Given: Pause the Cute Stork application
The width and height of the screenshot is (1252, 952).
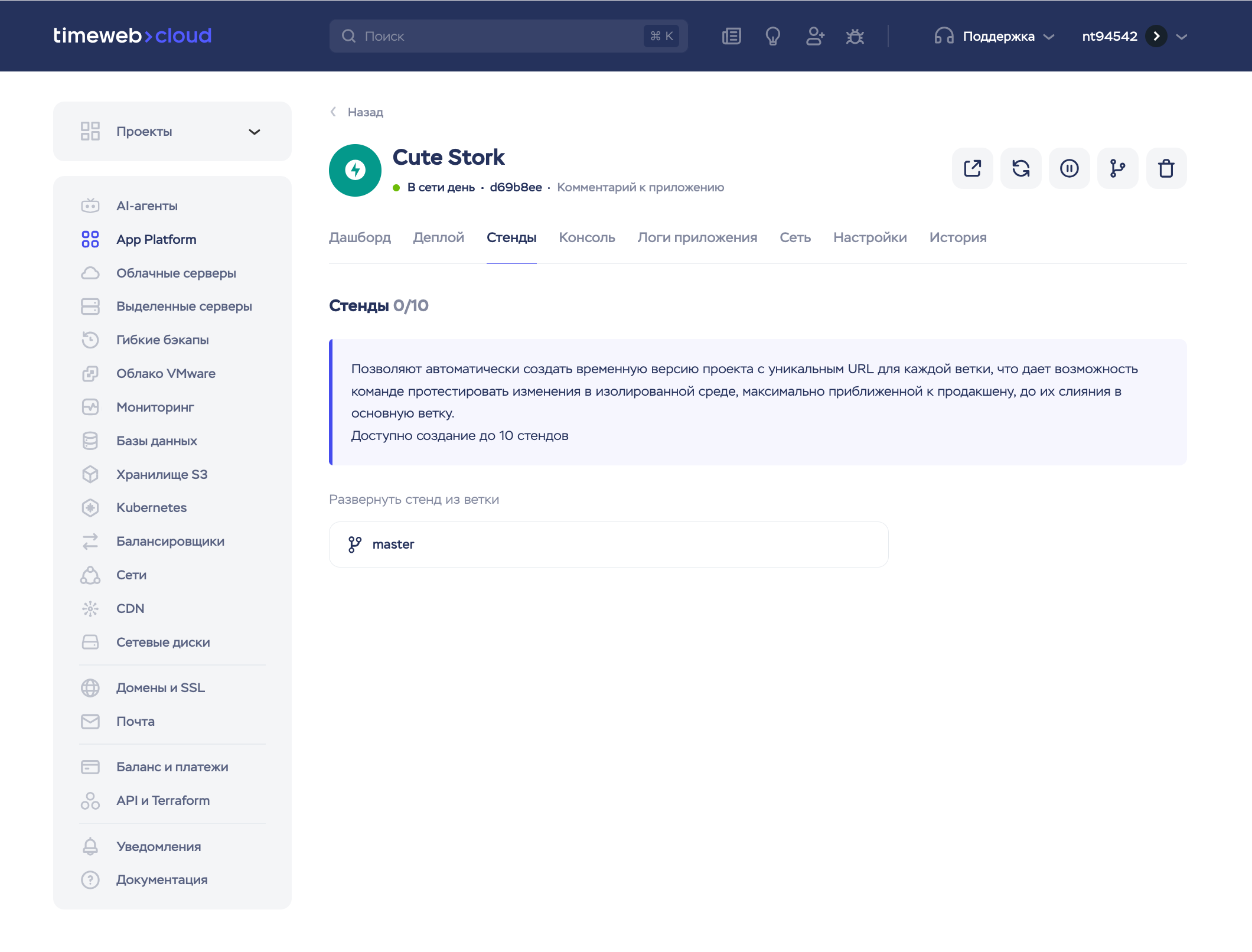Looking at the screenshot, I should click(1069, 168).
